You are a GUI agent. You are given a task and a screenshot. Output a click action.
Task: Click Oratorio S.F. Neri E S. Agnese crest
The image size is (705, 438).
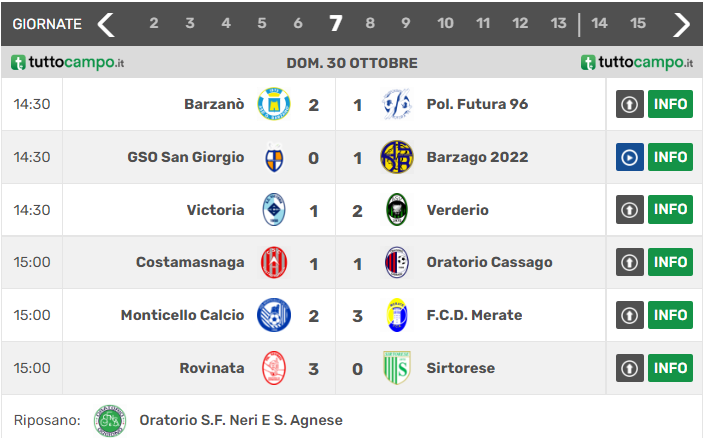pos(110,420)
